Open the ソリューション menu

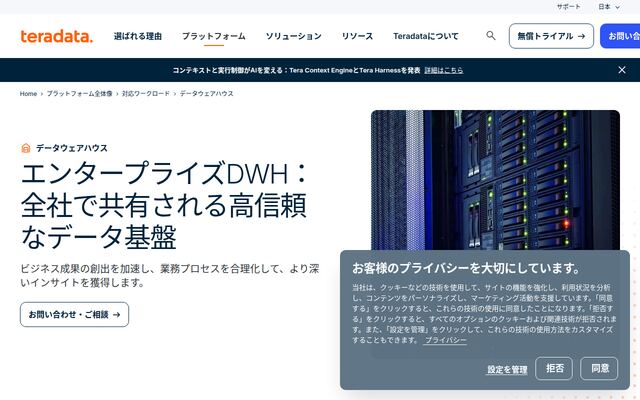[293, 36]
